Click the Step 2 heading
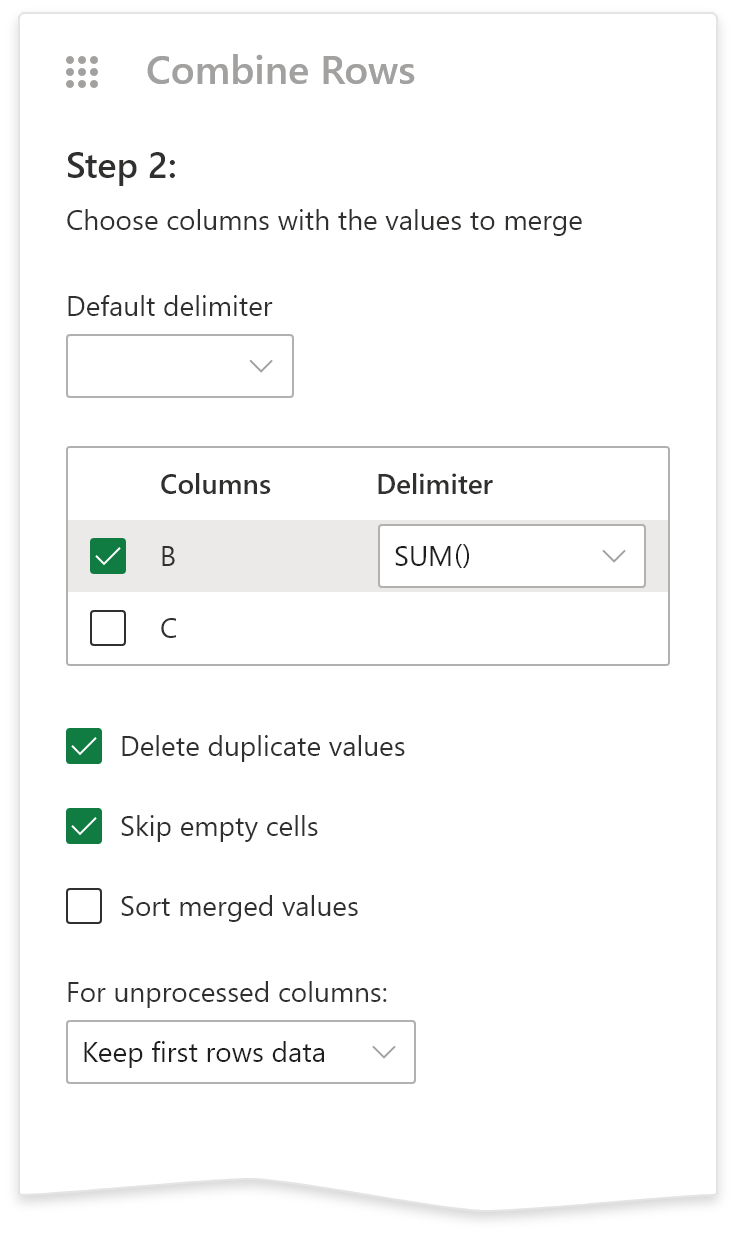The width and height of the screenshot is (736, 1236). click(121, 166)
